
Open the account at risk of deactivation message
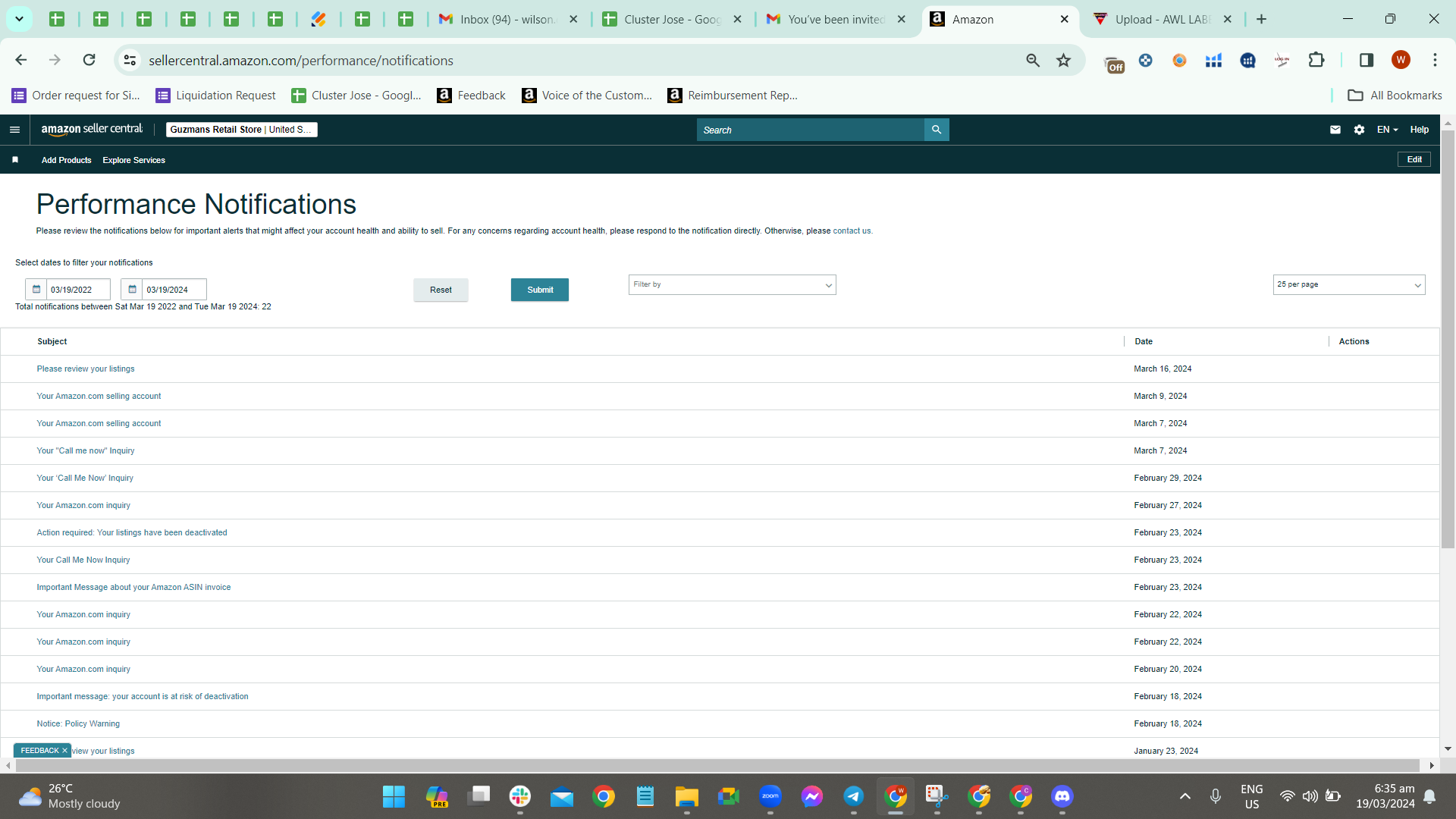143,697
